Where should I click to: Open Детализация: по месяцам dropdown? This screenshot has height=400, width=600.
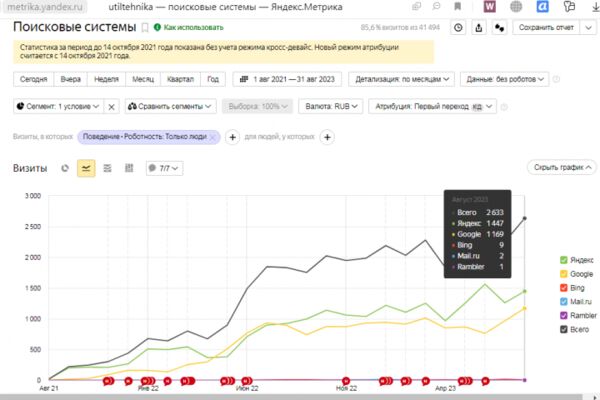[401, 79]
